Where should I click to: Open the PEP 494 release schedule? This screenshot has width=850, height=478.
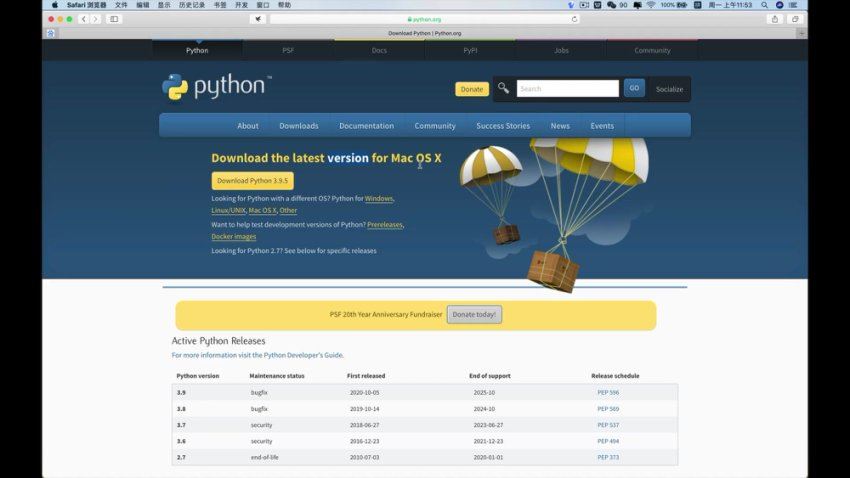(x=608, y=441)
